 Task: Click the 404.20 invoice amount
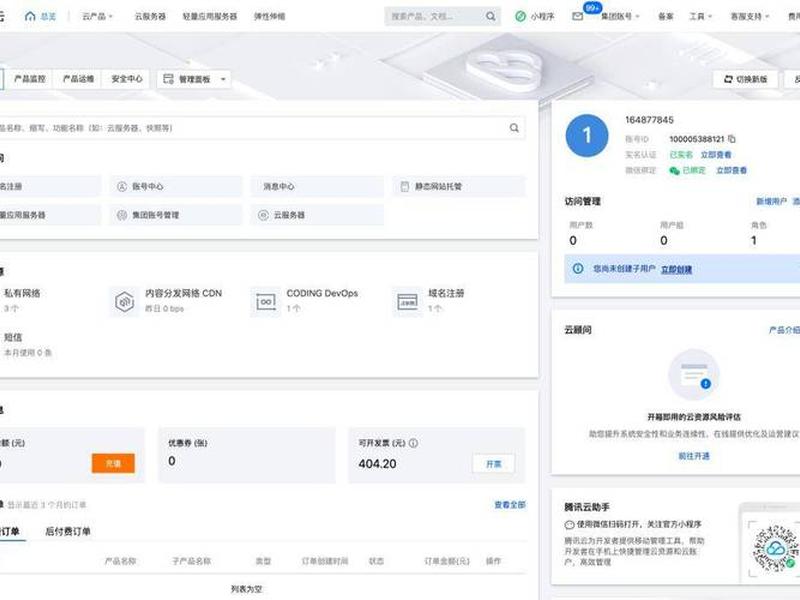(x=378, y=464)
